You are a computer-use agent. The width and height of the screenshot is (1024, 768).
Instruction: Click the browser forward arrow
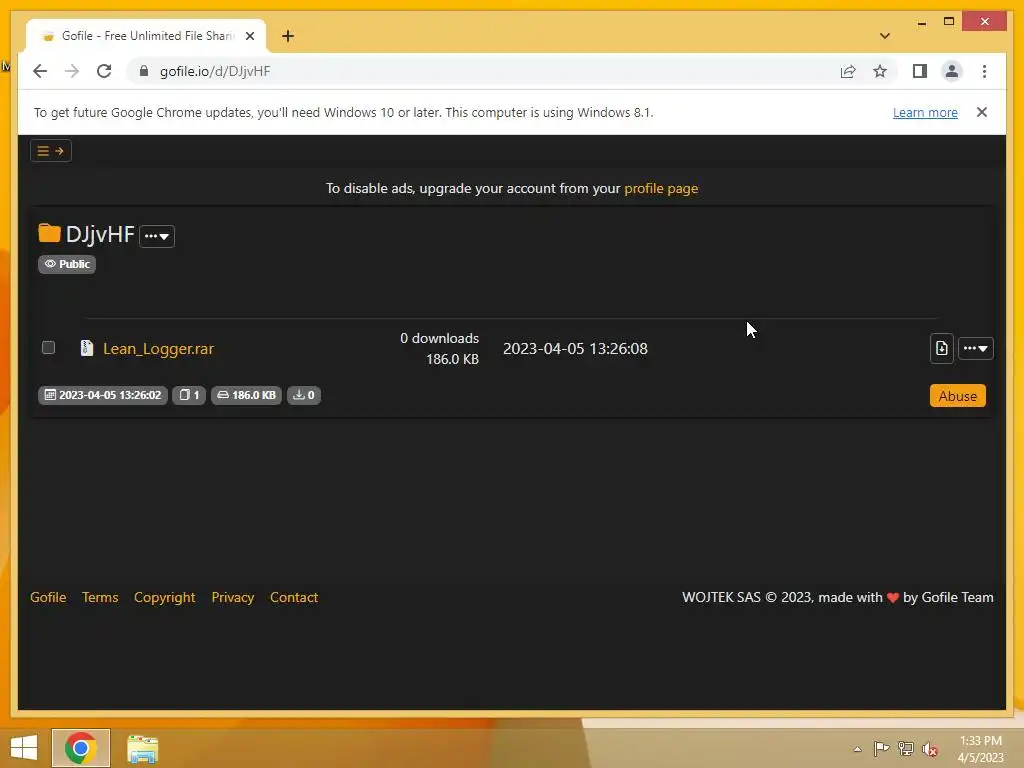(72, 71)
